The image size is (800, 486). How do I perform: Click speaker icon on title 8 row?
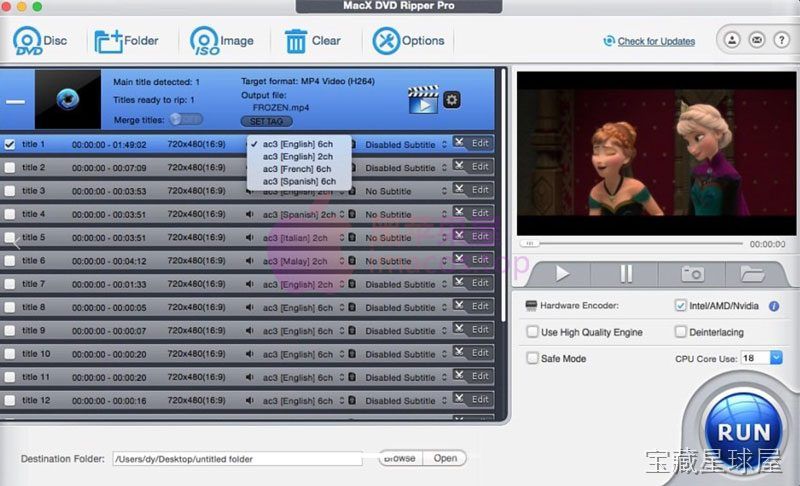tap(249, 308)
